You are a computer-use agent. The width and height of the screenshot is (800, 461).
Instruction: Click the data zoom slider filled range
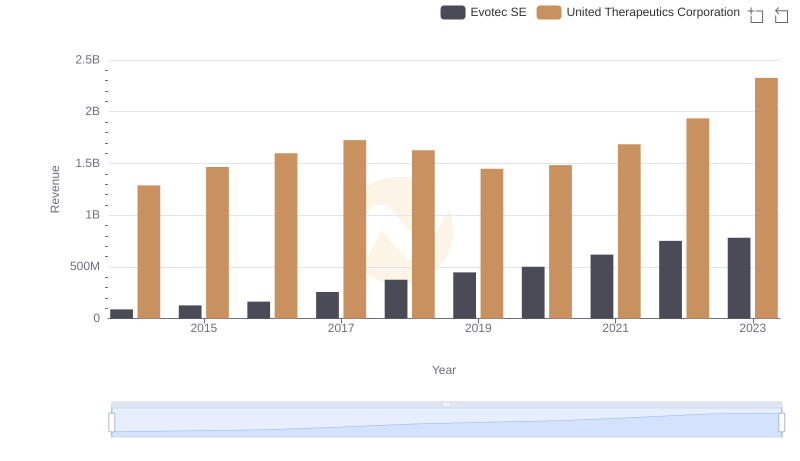click(446, 423)
